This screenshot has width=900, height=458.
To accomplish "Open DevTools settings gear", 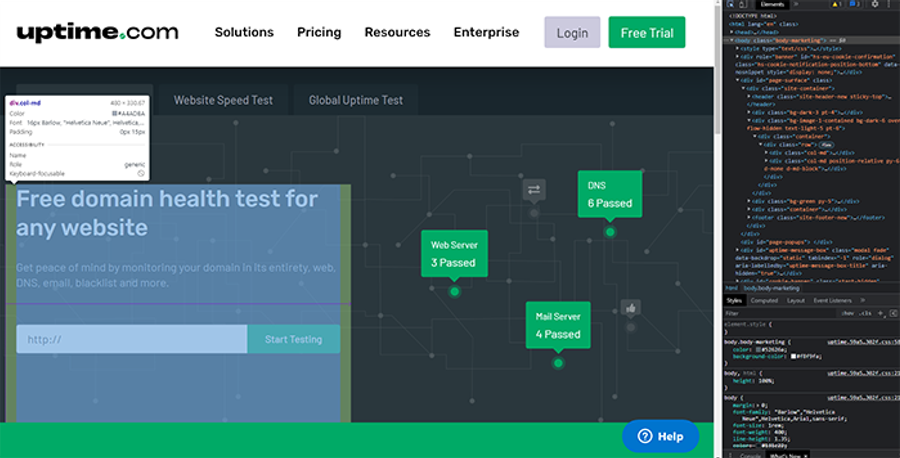I will [875, 4].
